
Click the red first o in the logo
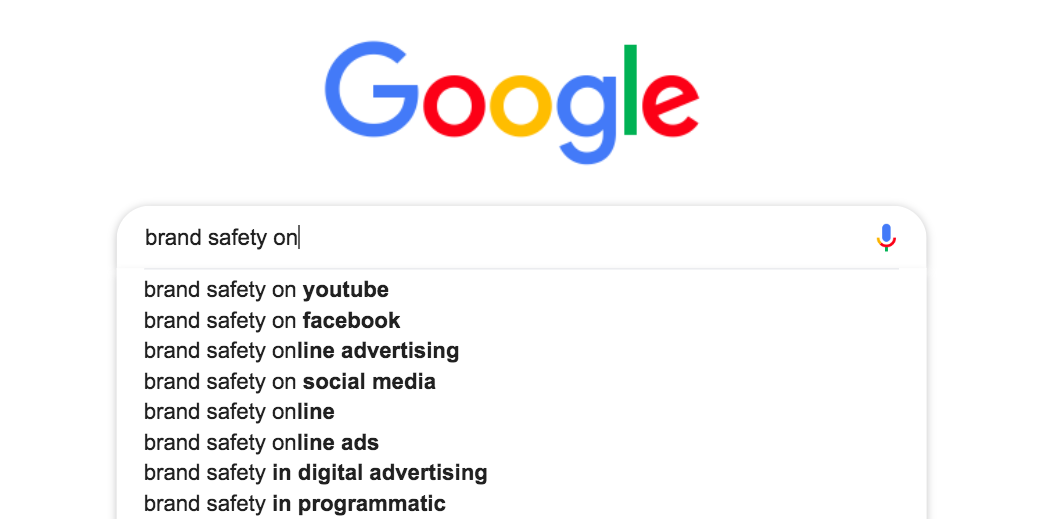tap(455, 102)
